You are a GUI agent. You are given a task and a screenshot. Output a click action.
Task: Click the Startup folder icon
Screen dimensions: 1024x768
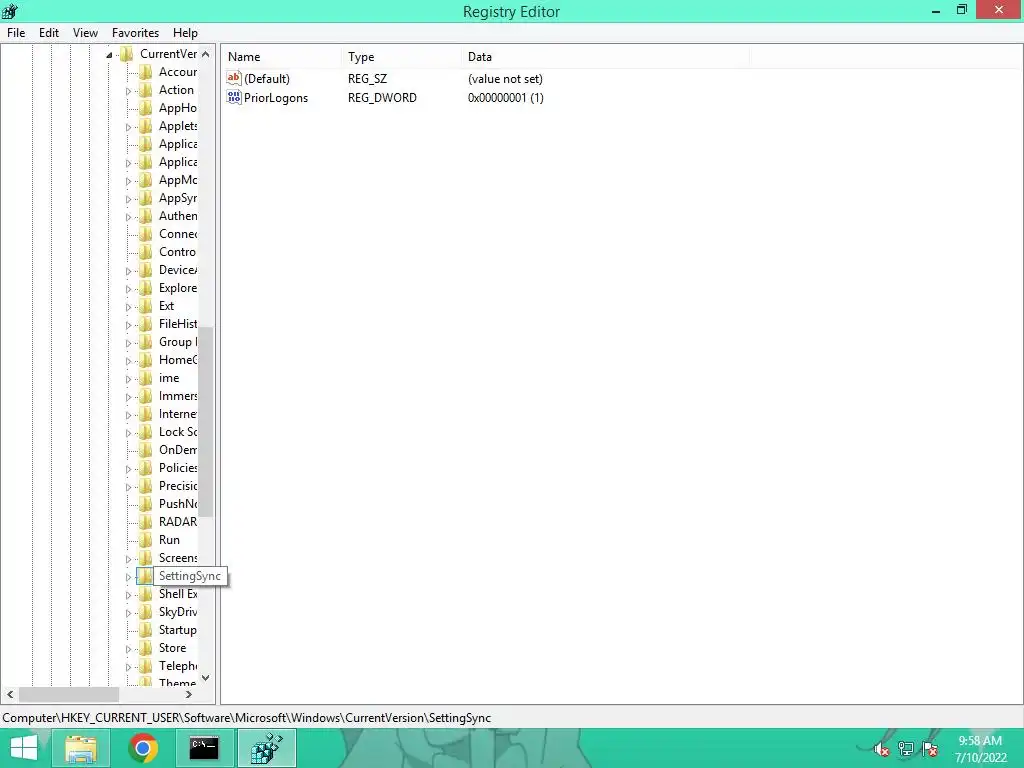coord(145,630)
